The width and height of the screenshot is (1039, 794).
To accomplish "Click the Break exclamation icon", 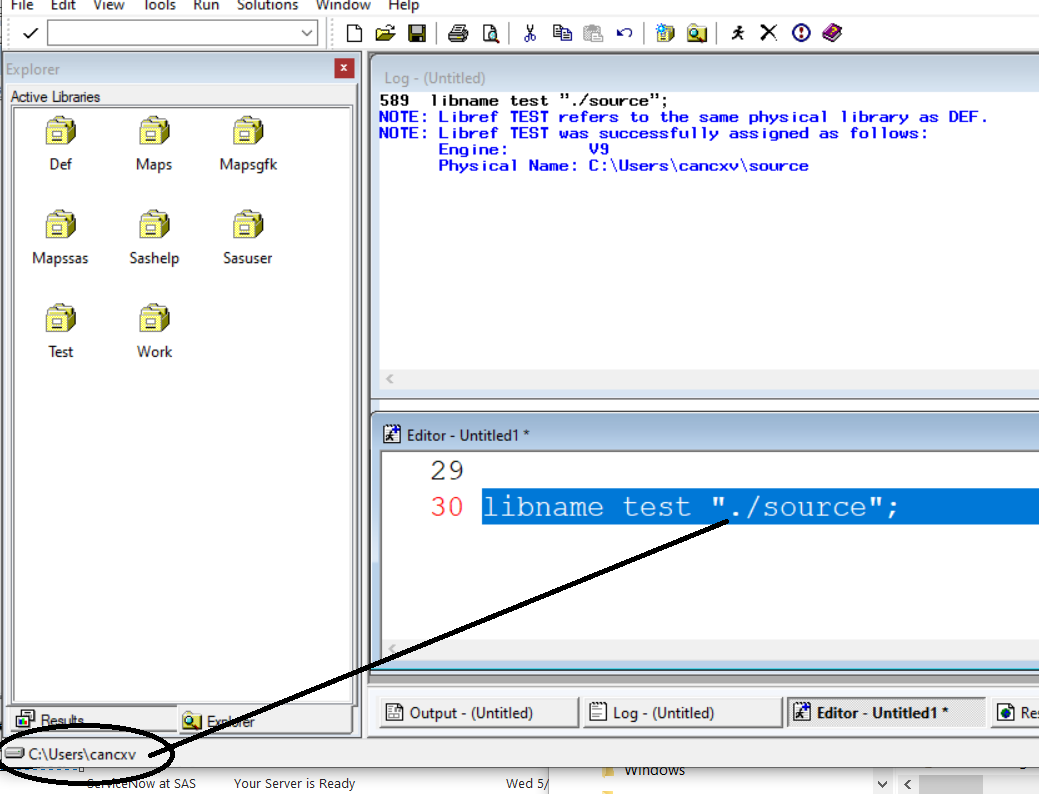I will (801, 33).
